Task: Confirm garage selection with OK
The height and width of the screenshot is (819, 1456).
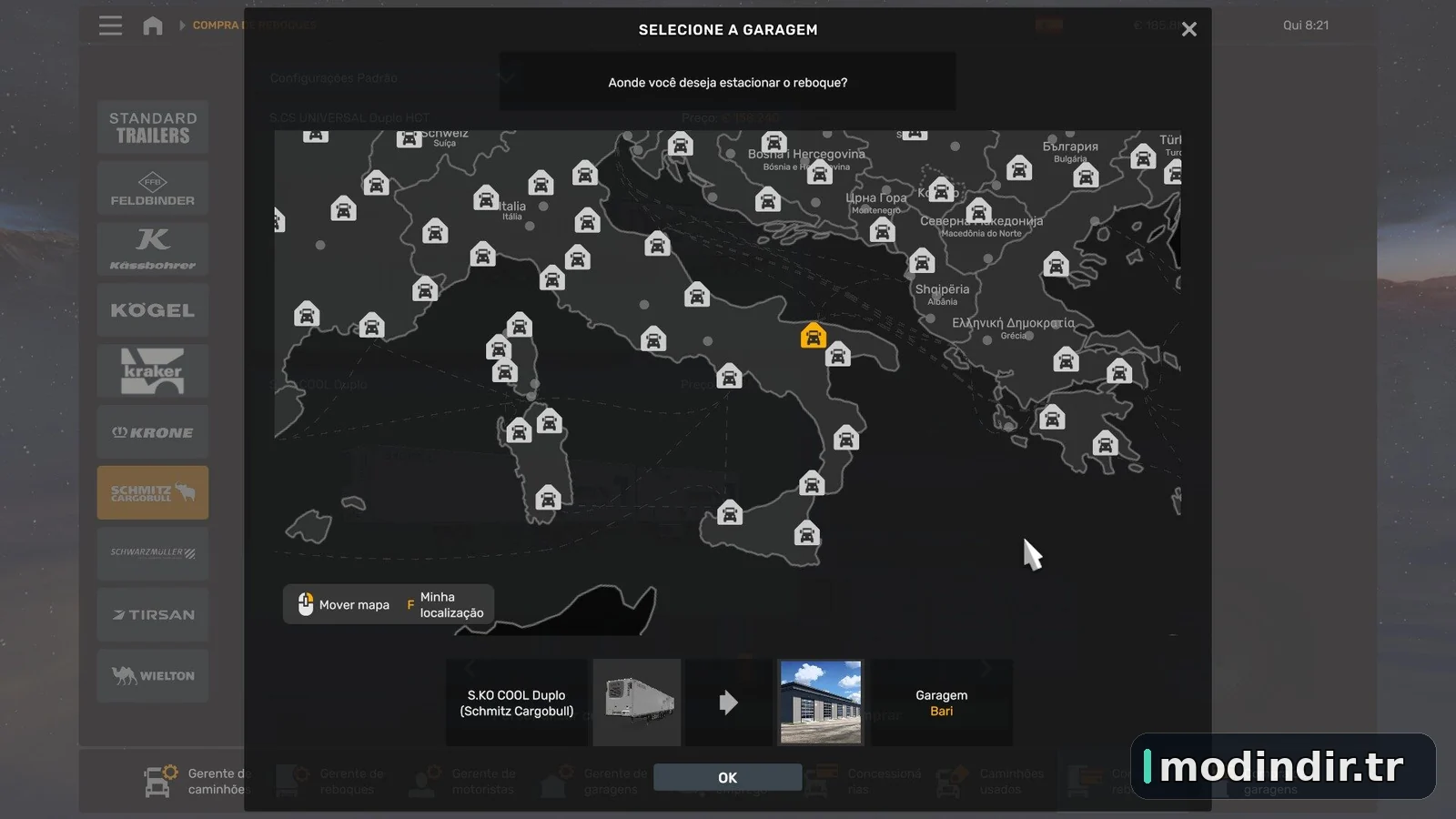Action: click(727, 777)
